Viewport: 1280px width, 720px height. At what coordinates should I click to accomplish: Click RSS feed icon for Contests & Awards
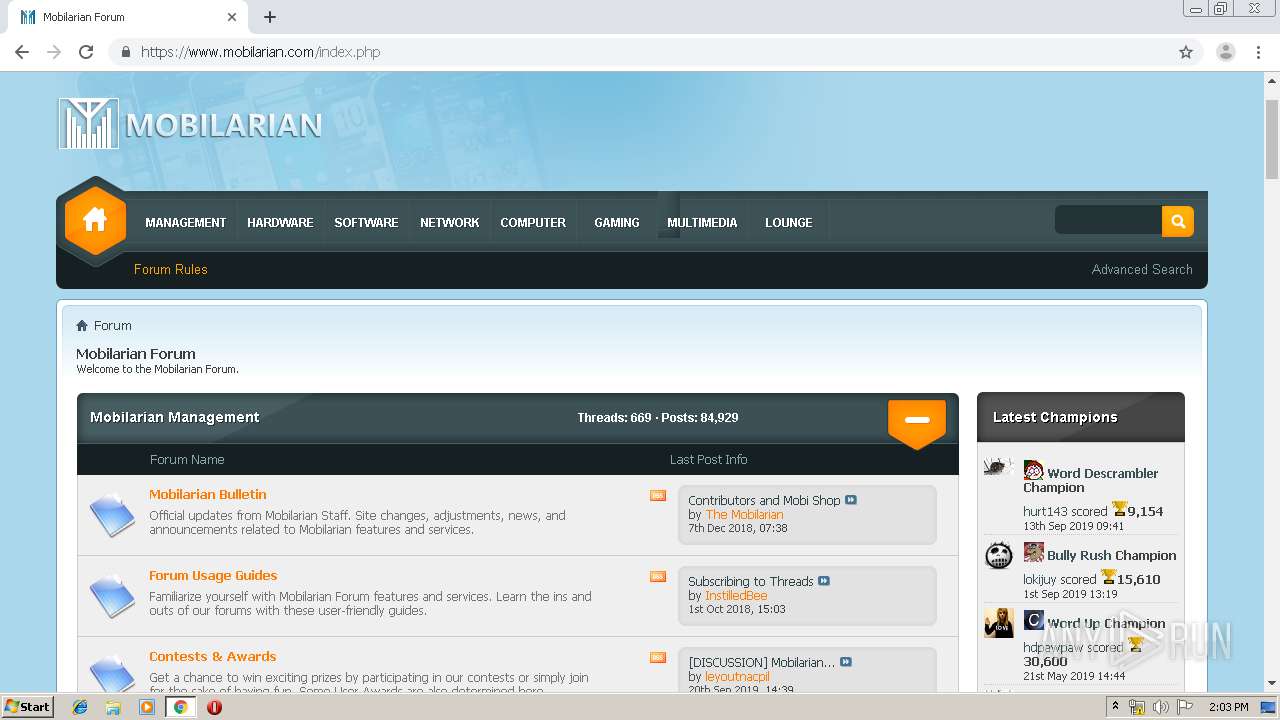(658, 657)
